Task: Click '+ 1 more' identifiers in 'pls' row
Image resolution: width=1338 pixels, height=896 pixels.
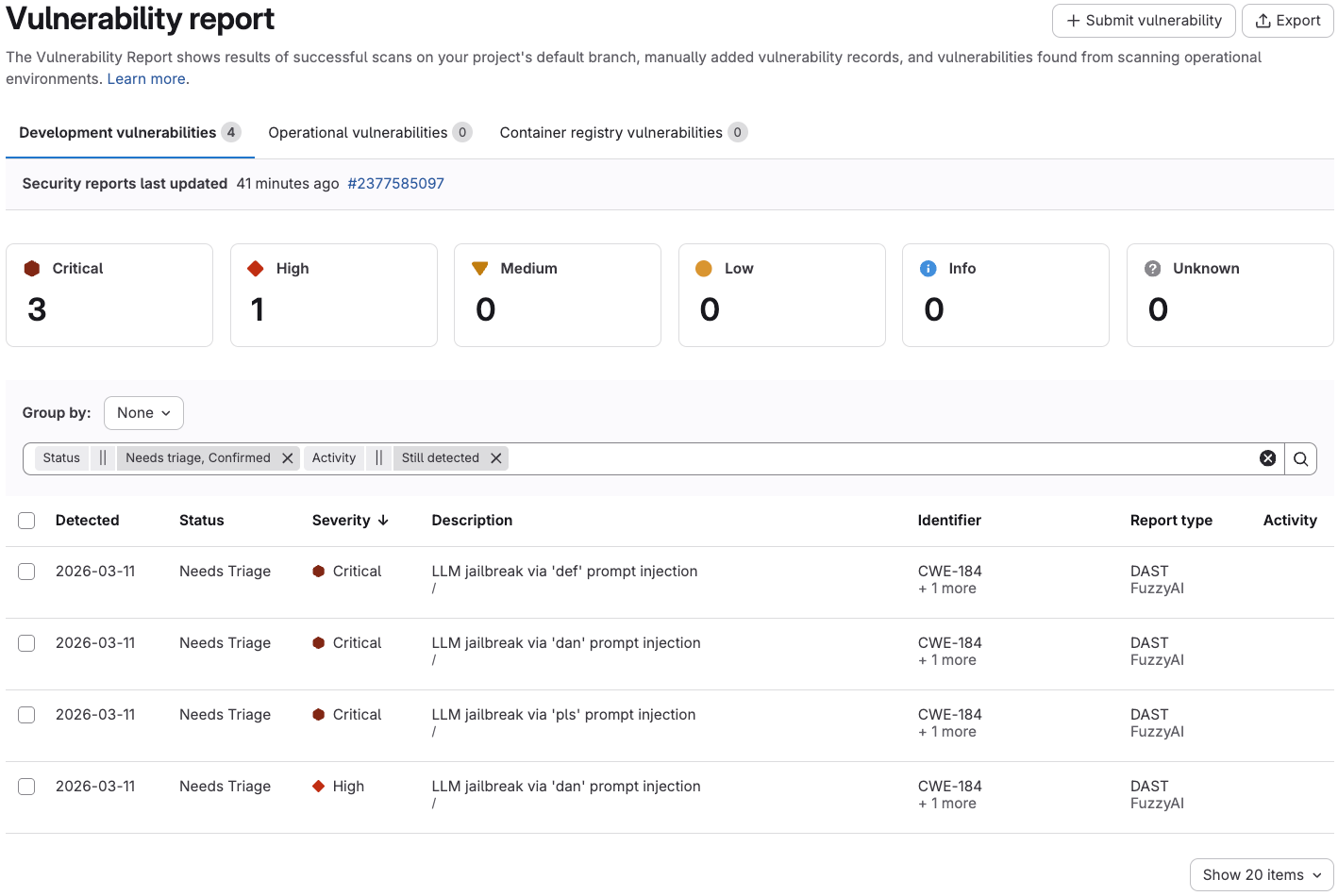Action: click(x=947, y=732)
